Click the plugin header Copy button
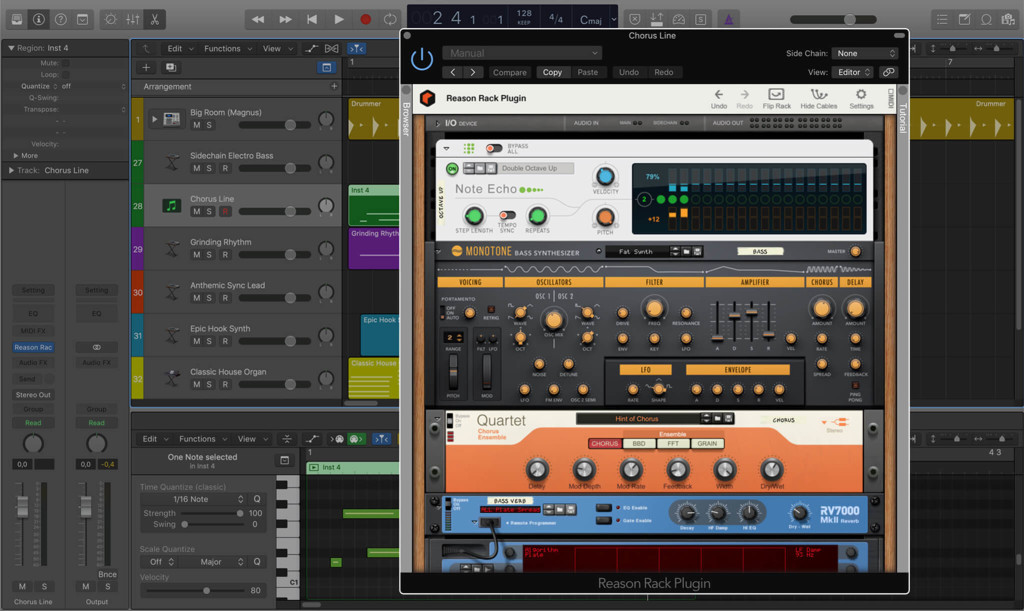 click(x=552, y=72)
